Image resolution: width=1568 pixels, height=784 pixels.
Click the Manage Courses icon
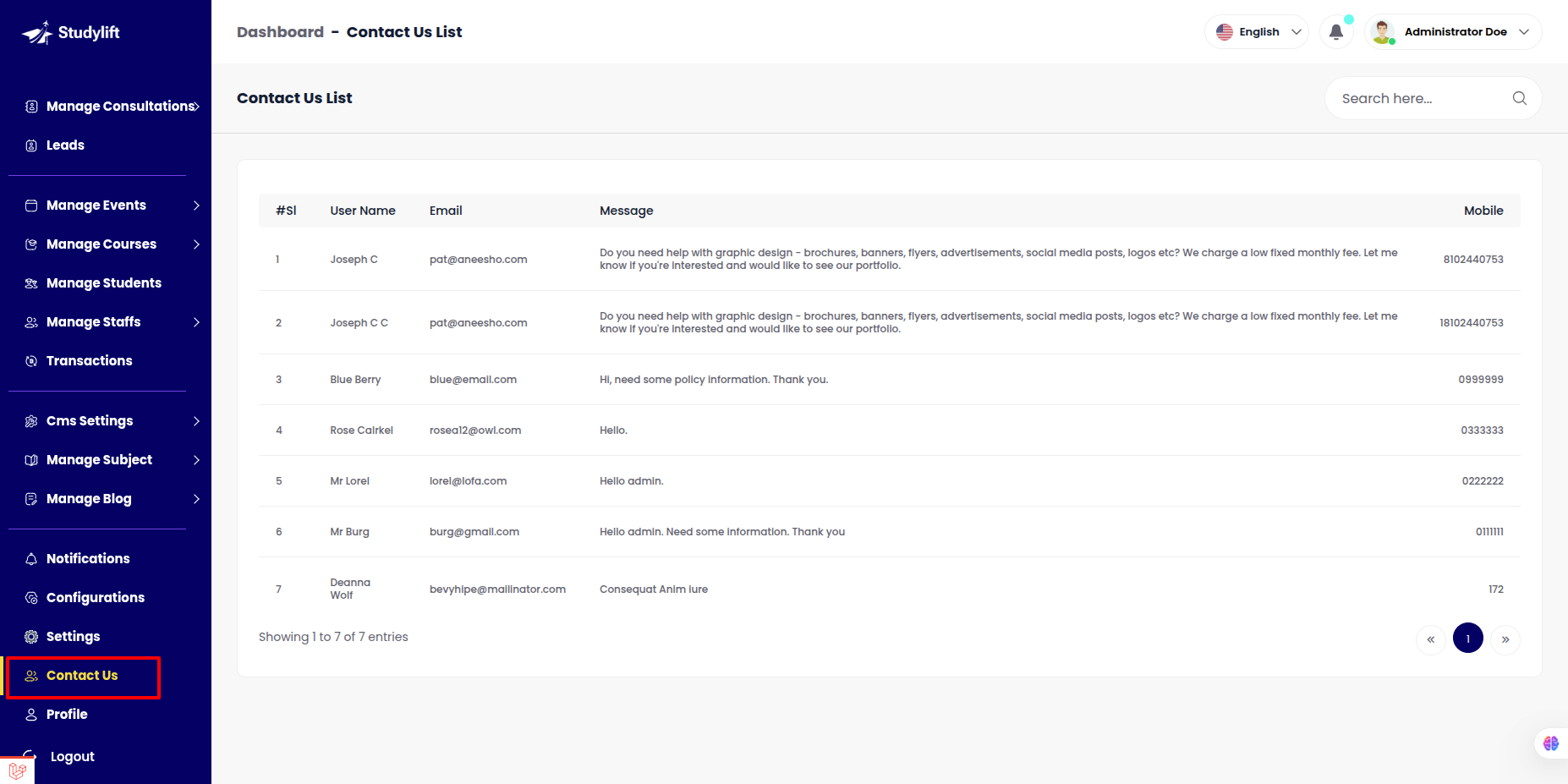pos(31,244)
